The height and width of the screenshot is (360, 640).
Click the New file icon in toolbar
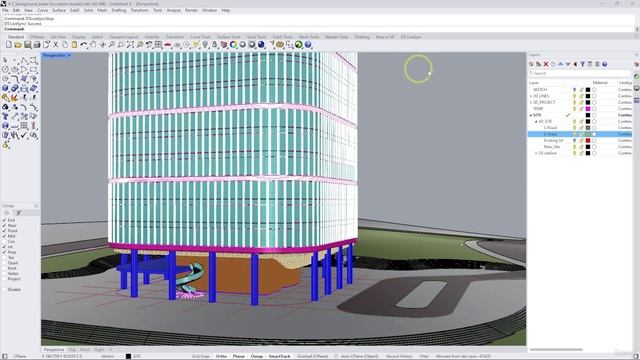[9, 44]
